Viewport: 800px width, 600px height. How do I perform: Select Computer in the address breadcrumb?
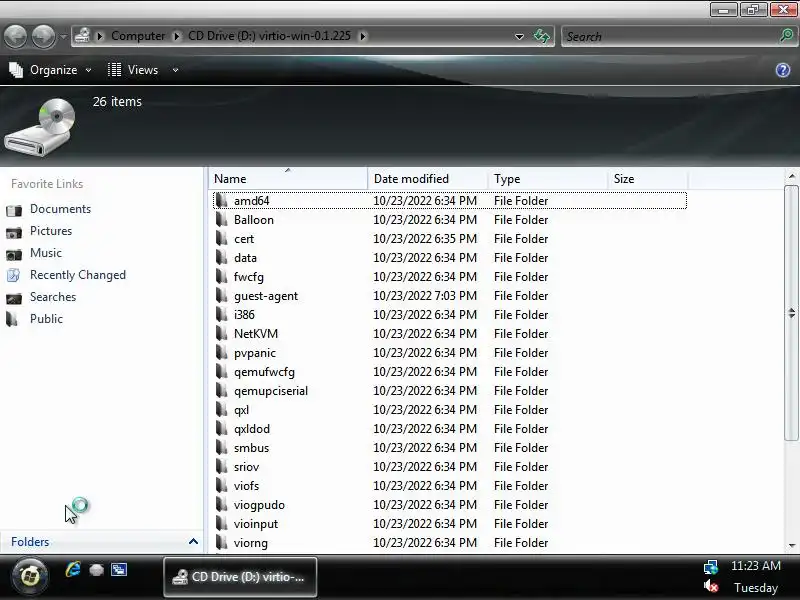click(x=138, y=36)
